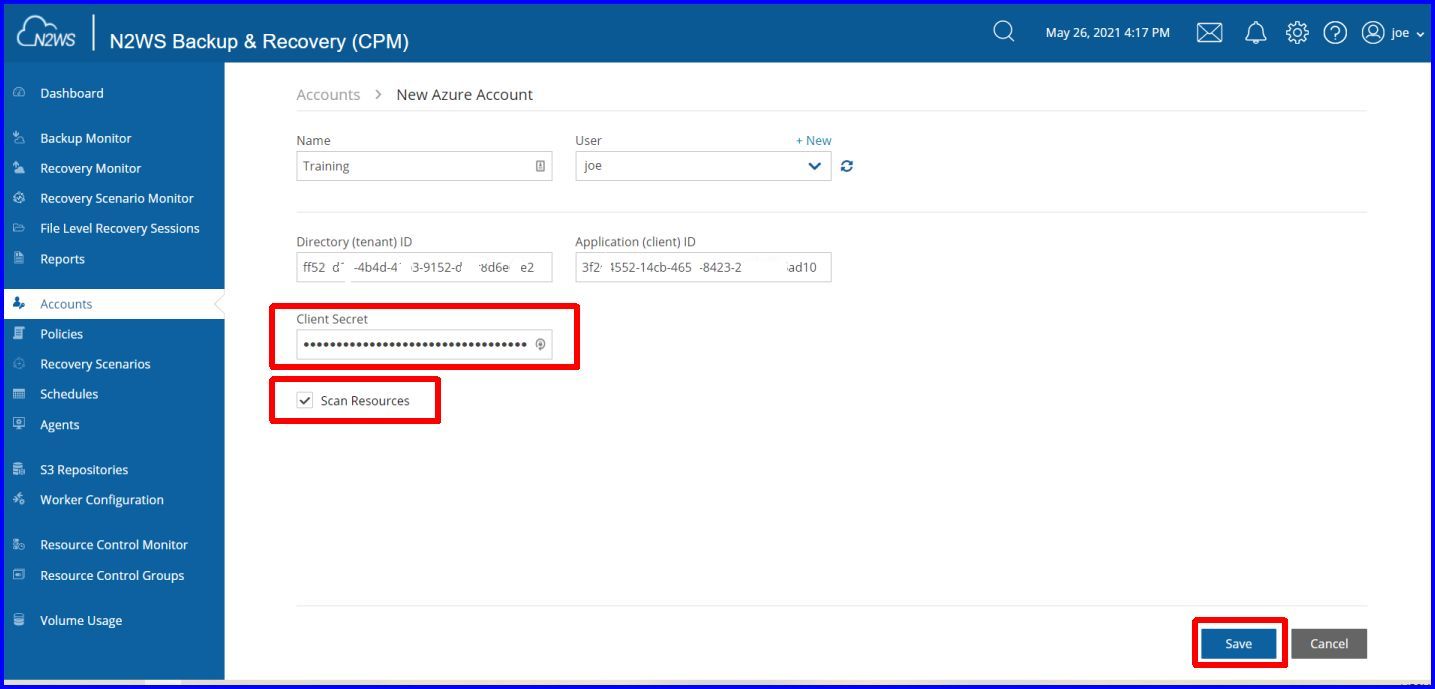Click the Accounts sidebar icon
Viewport: 1435px width, 689px height.
point(19,304)
